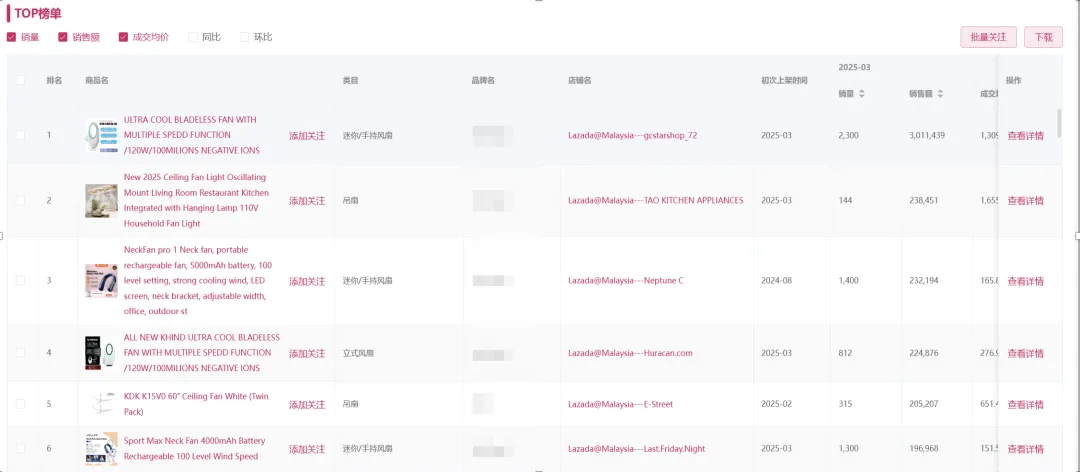Open KHIND bladeless fan thumbnail in row 4
Screen dimensions: 1080x472
101,353
